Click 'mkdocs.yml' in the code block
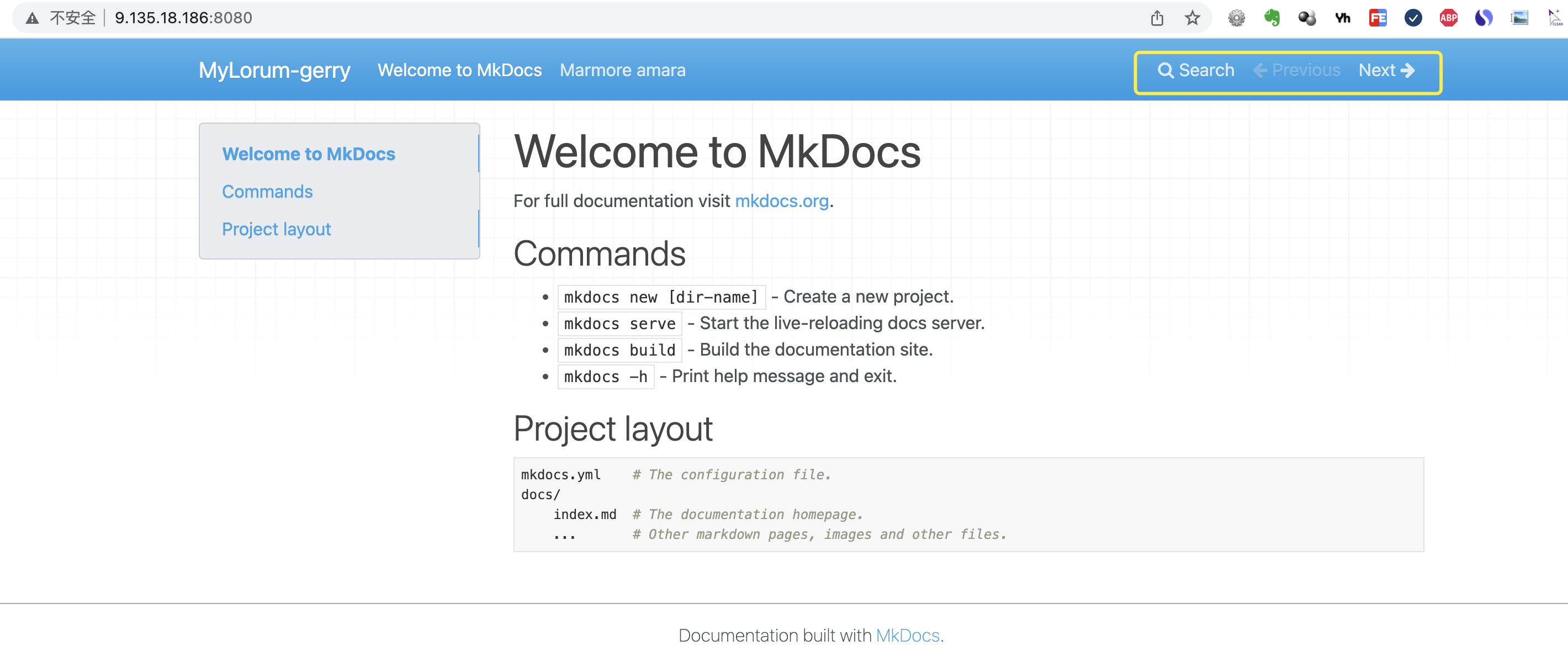The height and width of the screenshot is (667, 1568). pyautogui.click(x=560, y=475)
